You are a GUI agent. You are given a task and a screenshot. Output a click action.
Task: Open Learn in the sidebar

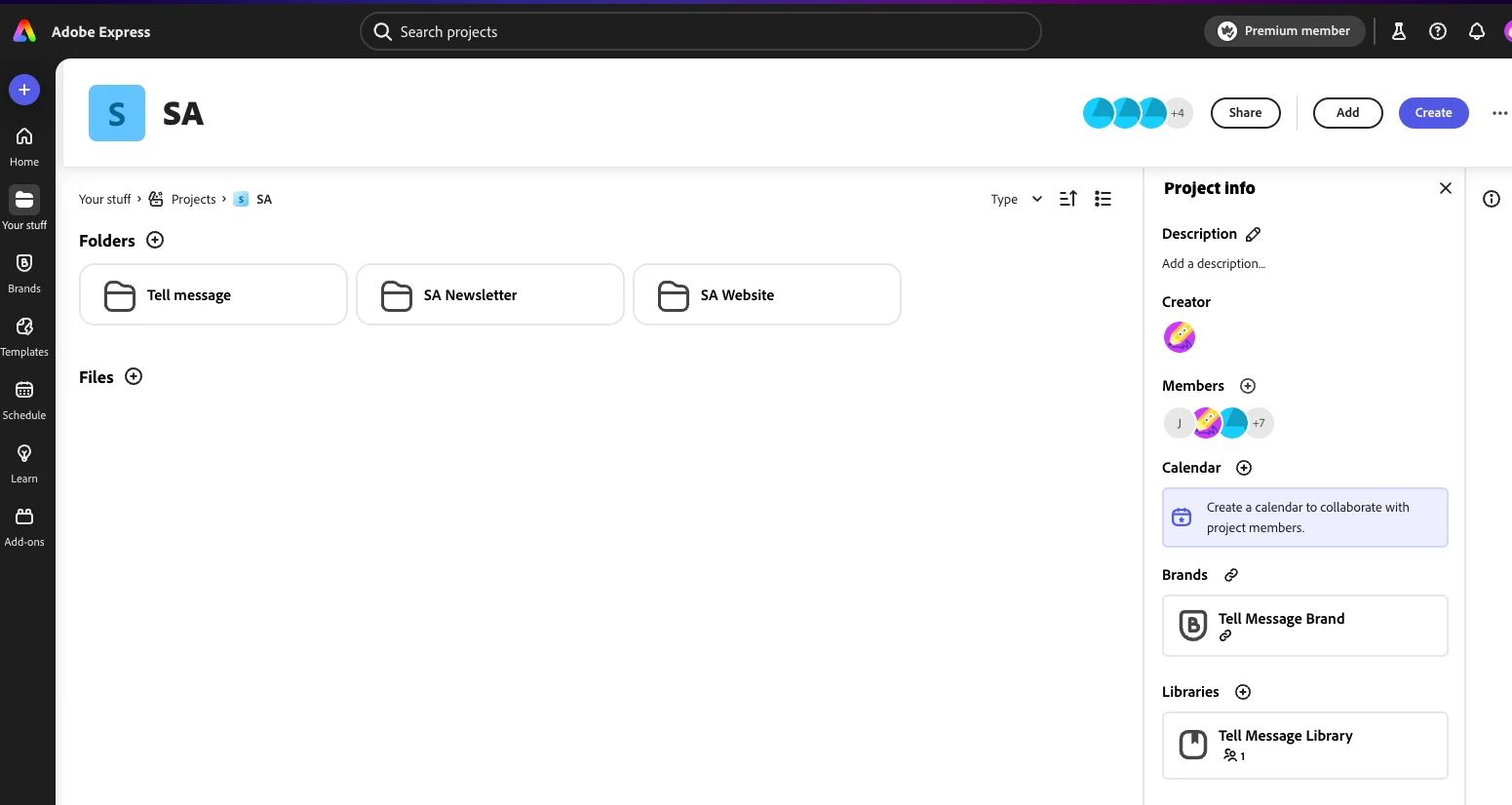click(x=24, y=463)
